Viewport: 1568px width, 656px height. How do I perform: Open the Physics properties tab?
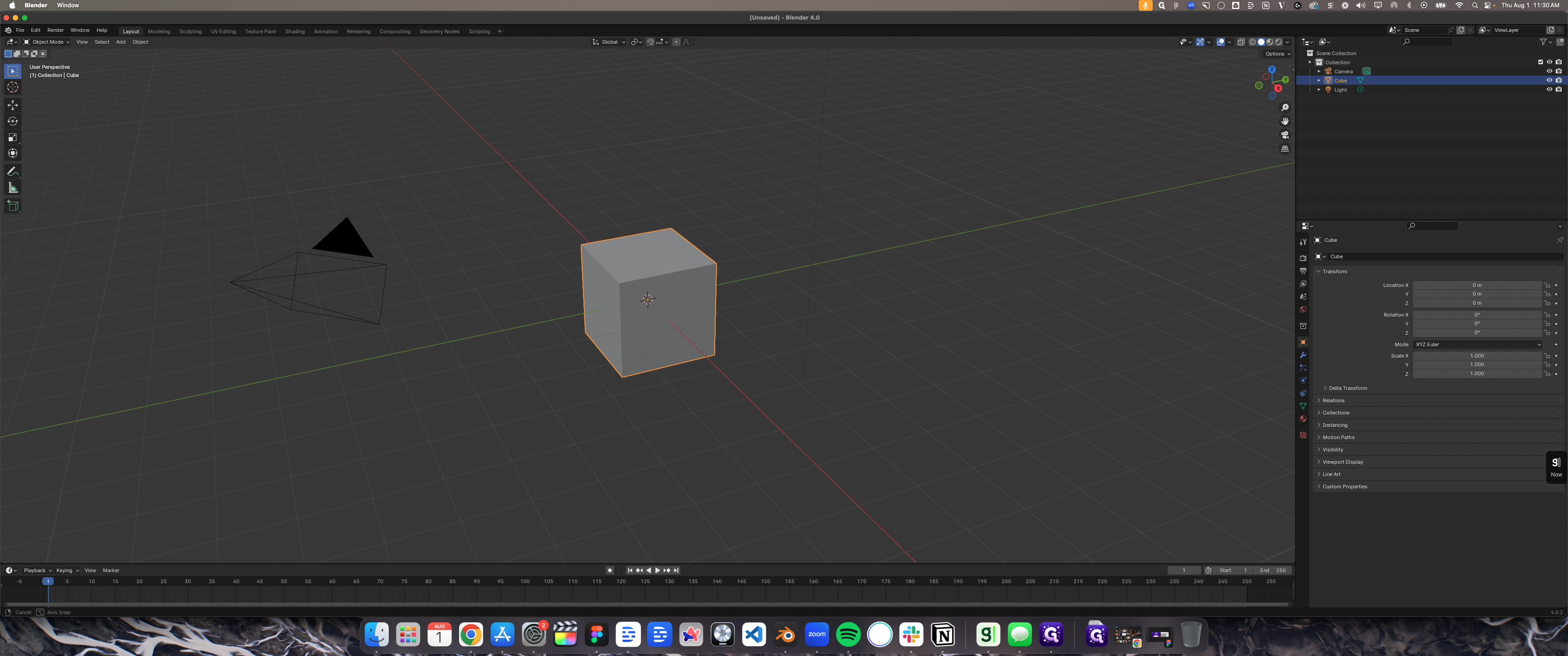click(1303, 380)
